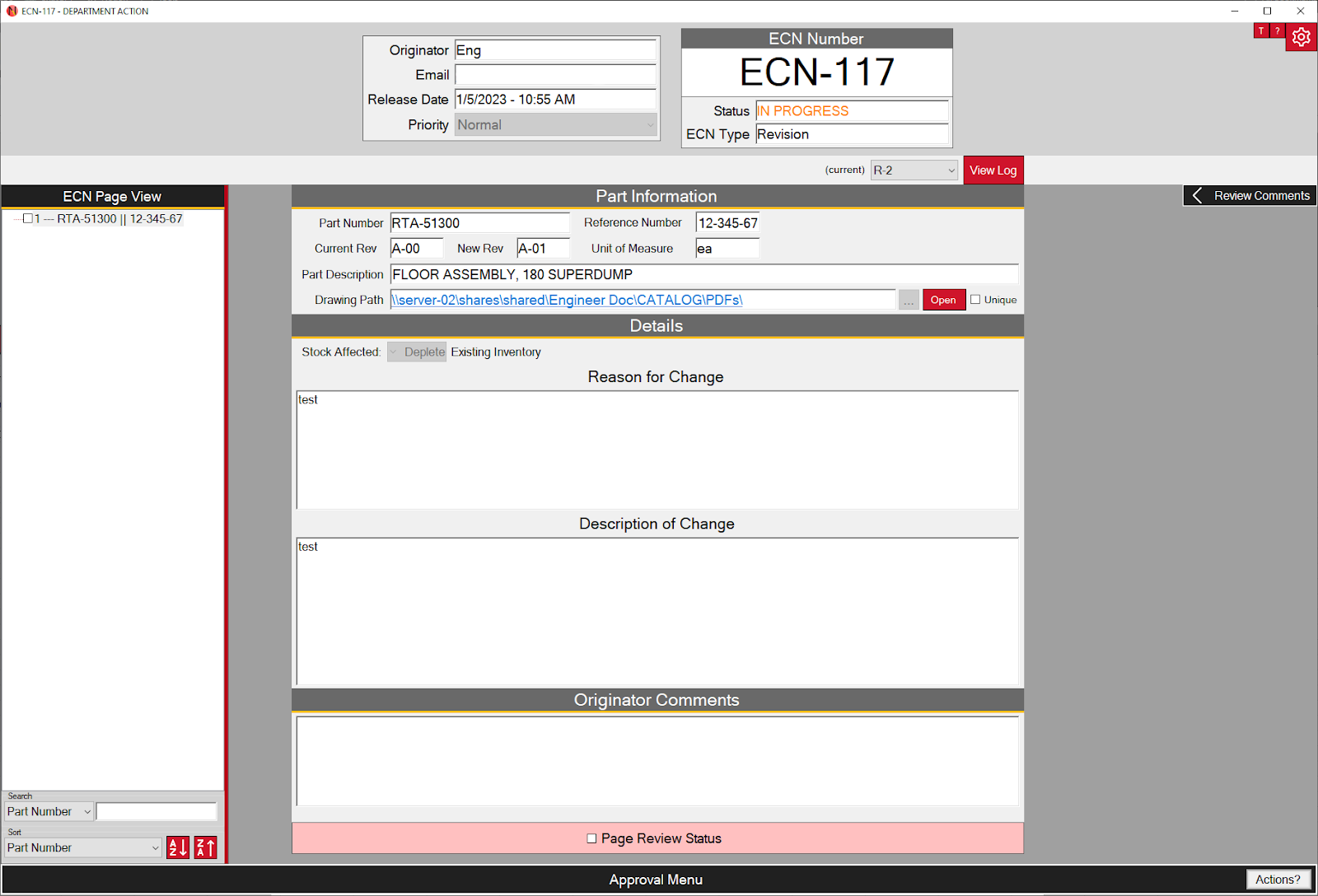Screen dimensions: 1318x896
Task: Click the red T icon button
Action: pos(1260,30)
